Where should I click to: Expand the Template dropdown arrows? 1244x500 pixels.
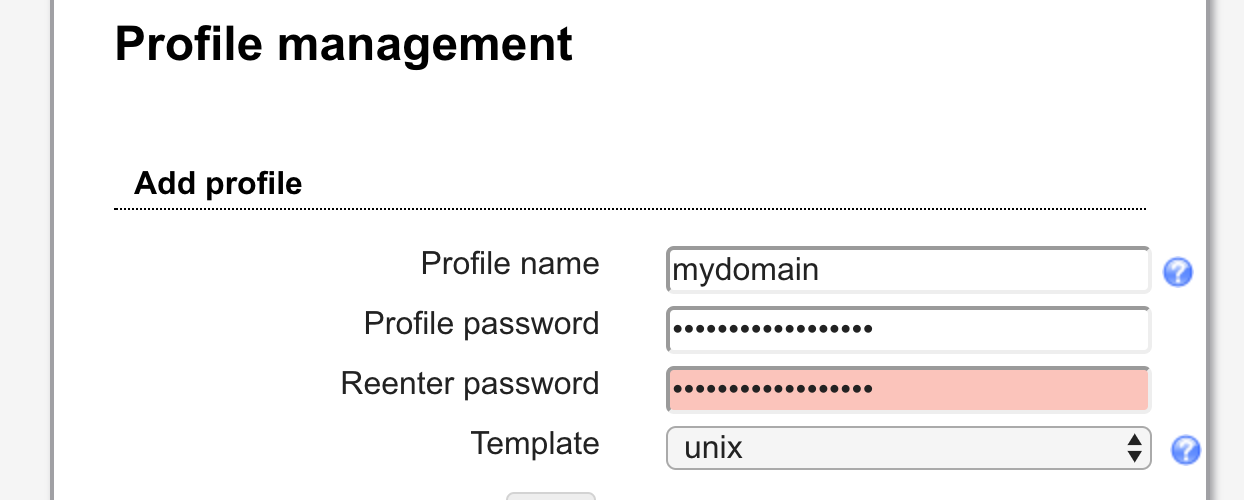(1134, 448)
